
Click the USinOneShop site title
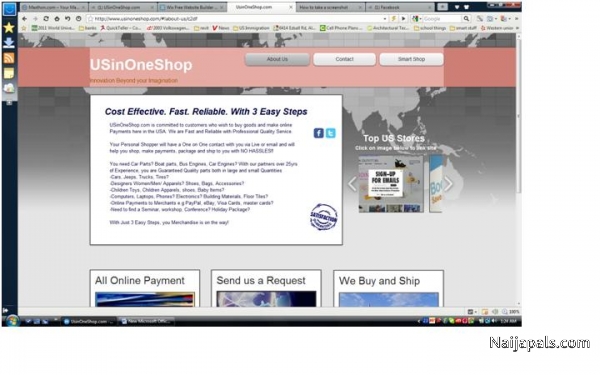click(141, 65)
